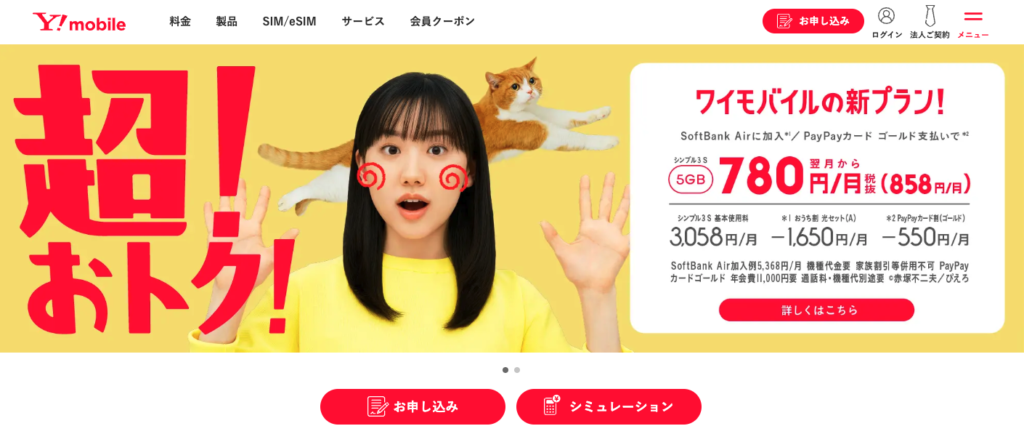Open the ログイン user icon

click(886, 15)
